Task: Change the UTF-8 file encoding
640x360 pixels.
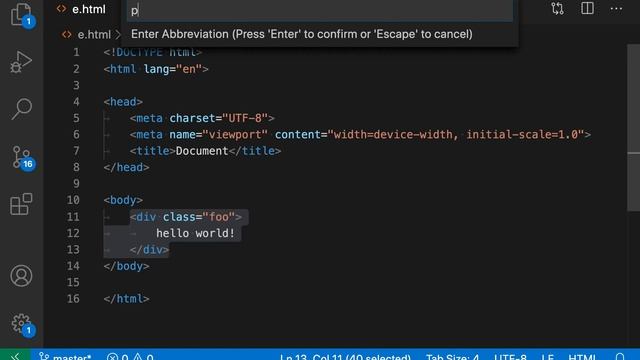Action: (510, 356)
